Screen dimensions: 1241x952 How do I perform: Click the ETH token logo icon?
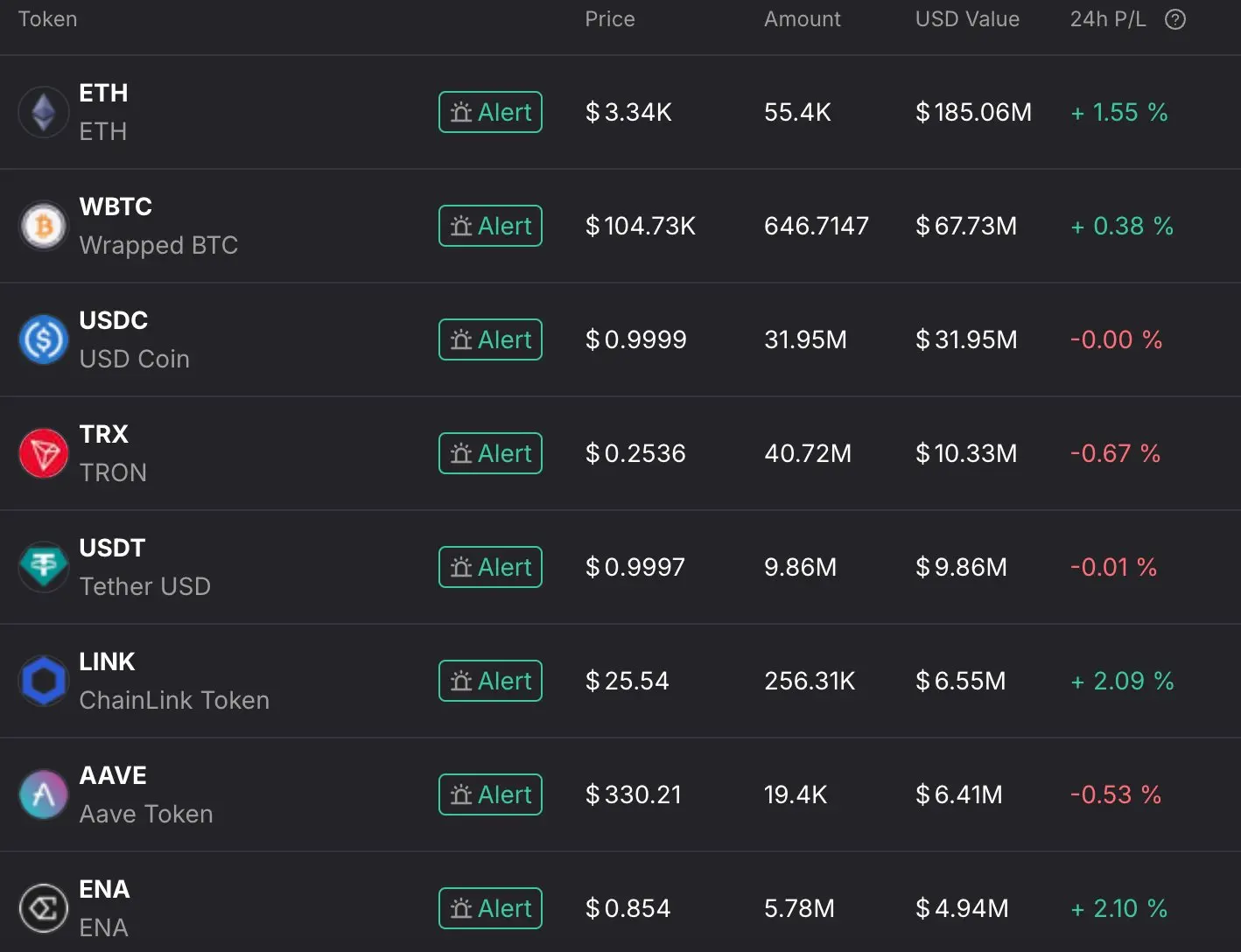click(x=44, y=112)
